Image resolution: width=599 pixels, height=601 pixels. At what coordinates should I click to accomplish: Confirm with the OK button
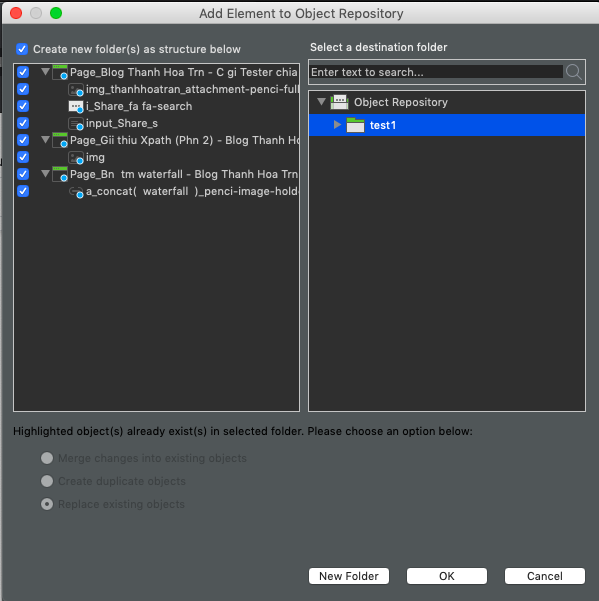coord(447,576)
